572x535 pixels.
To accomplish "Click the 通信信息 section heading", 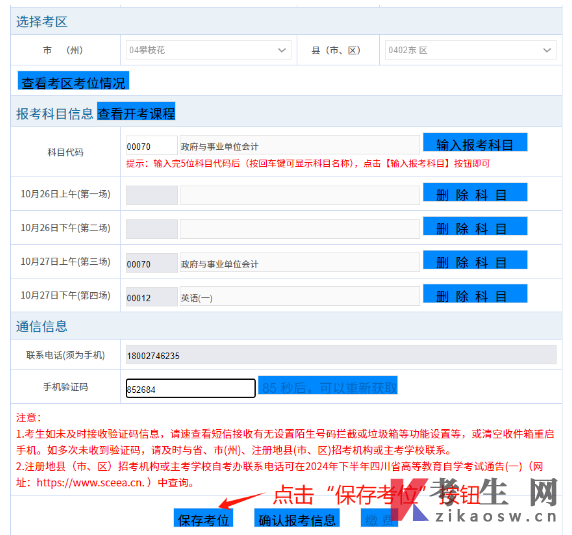I will coord(42,326).
